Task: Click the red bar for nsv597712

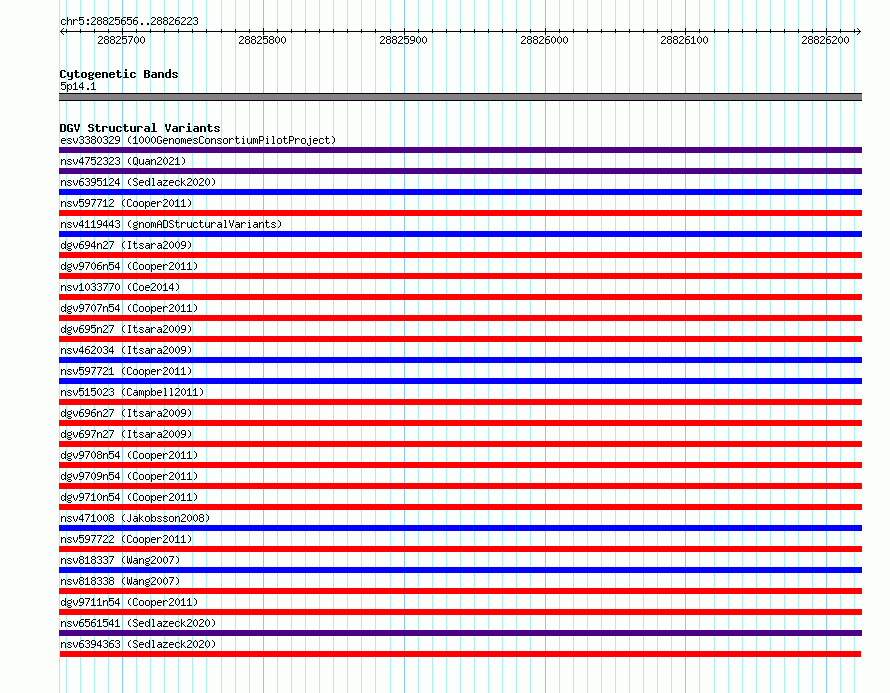Action: coord(460,213)
